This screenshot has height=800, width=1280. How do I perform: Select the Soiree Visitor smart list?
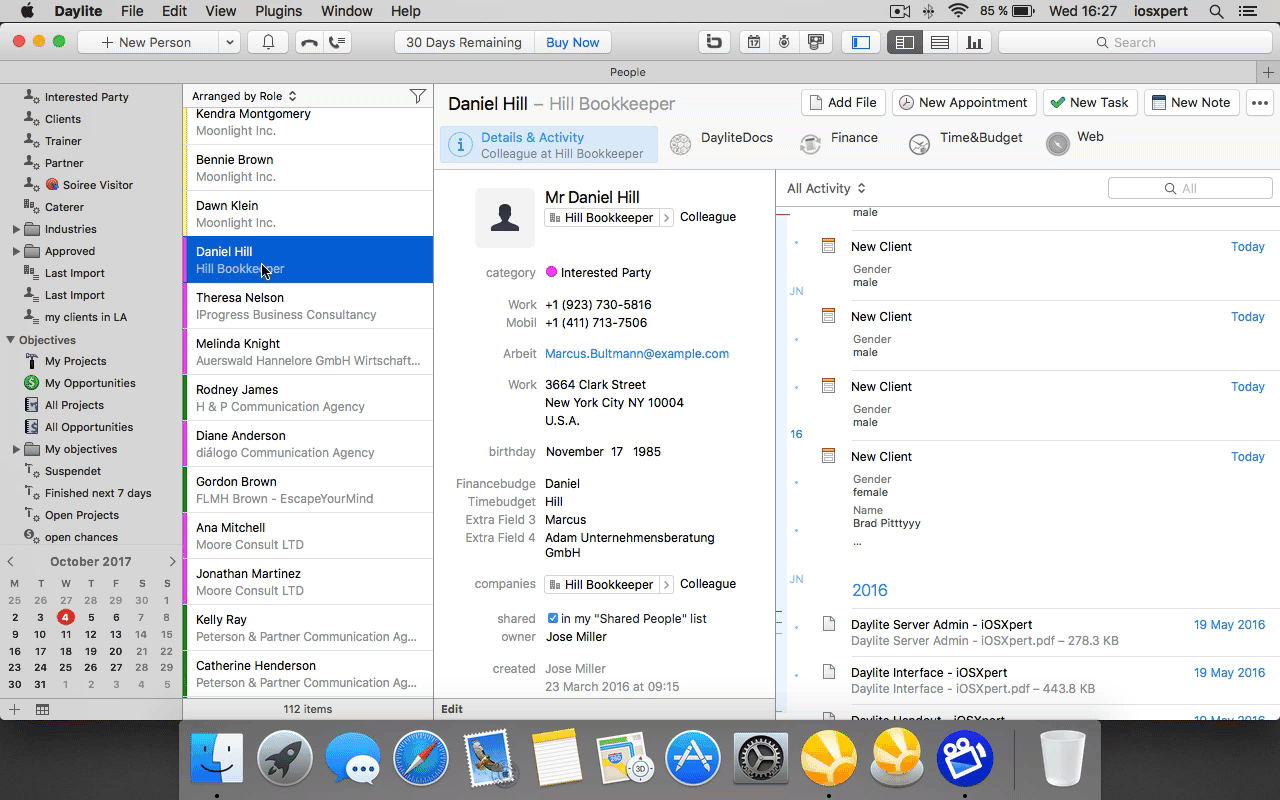98,185
